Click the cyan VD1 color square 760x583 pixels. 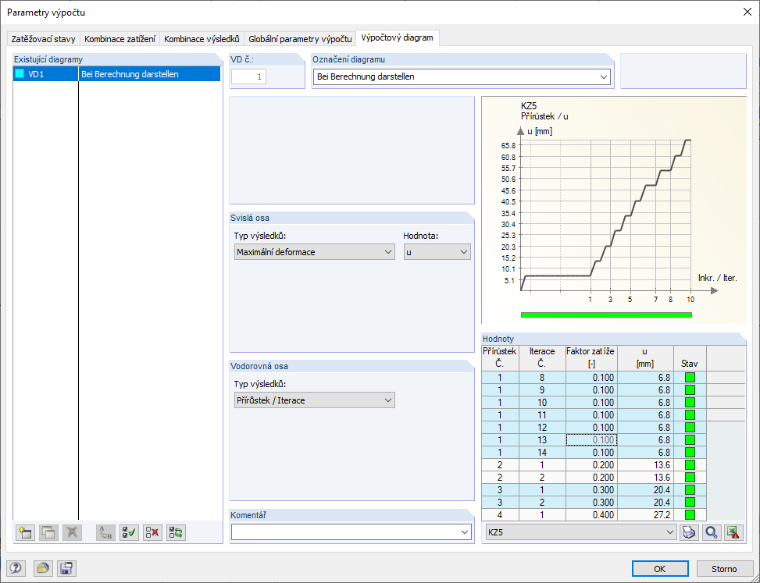click(x=19, y=74)
